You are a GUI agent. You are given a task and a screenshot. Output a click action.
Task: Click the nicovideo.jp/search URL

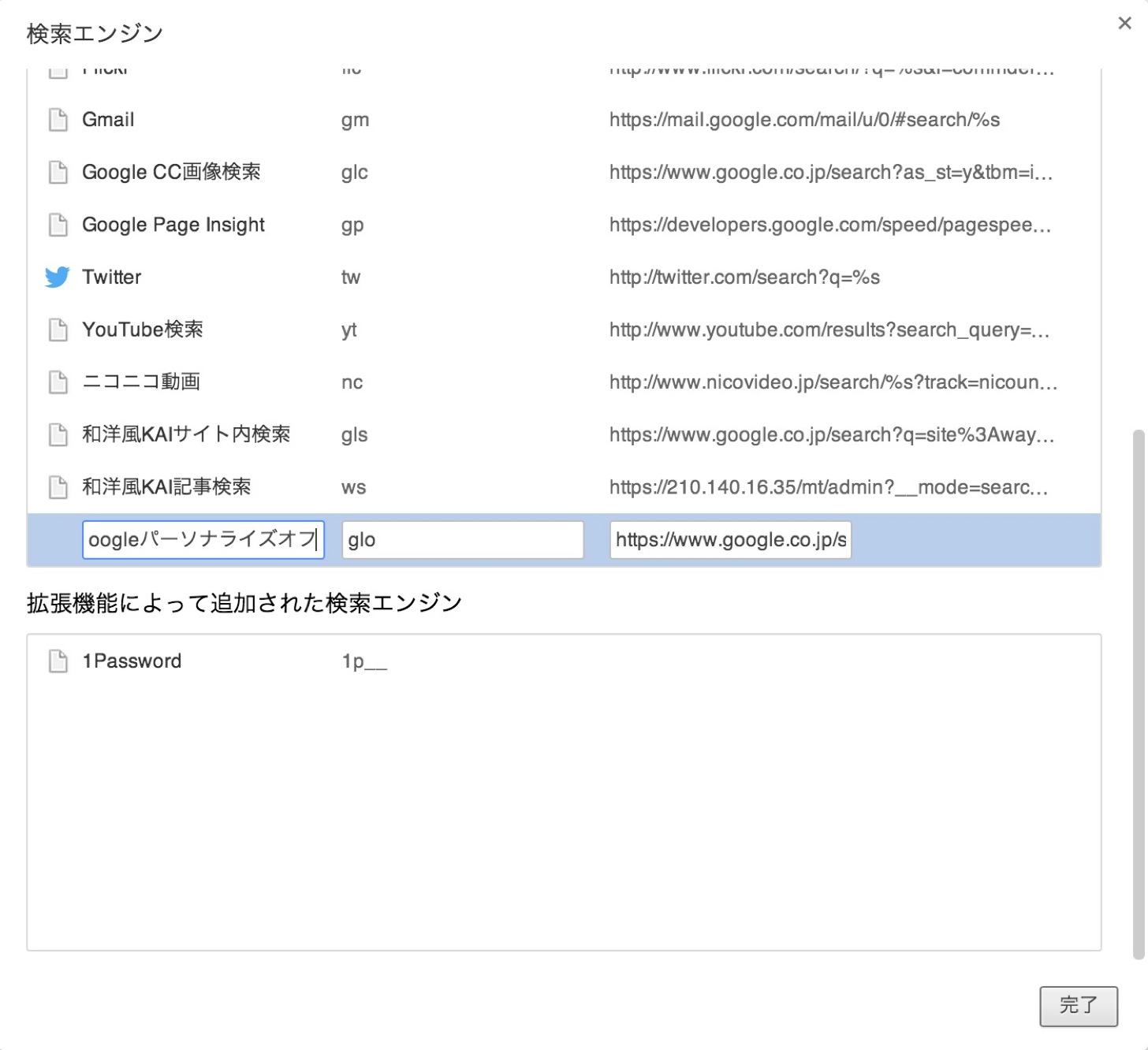tap(833, 382)
